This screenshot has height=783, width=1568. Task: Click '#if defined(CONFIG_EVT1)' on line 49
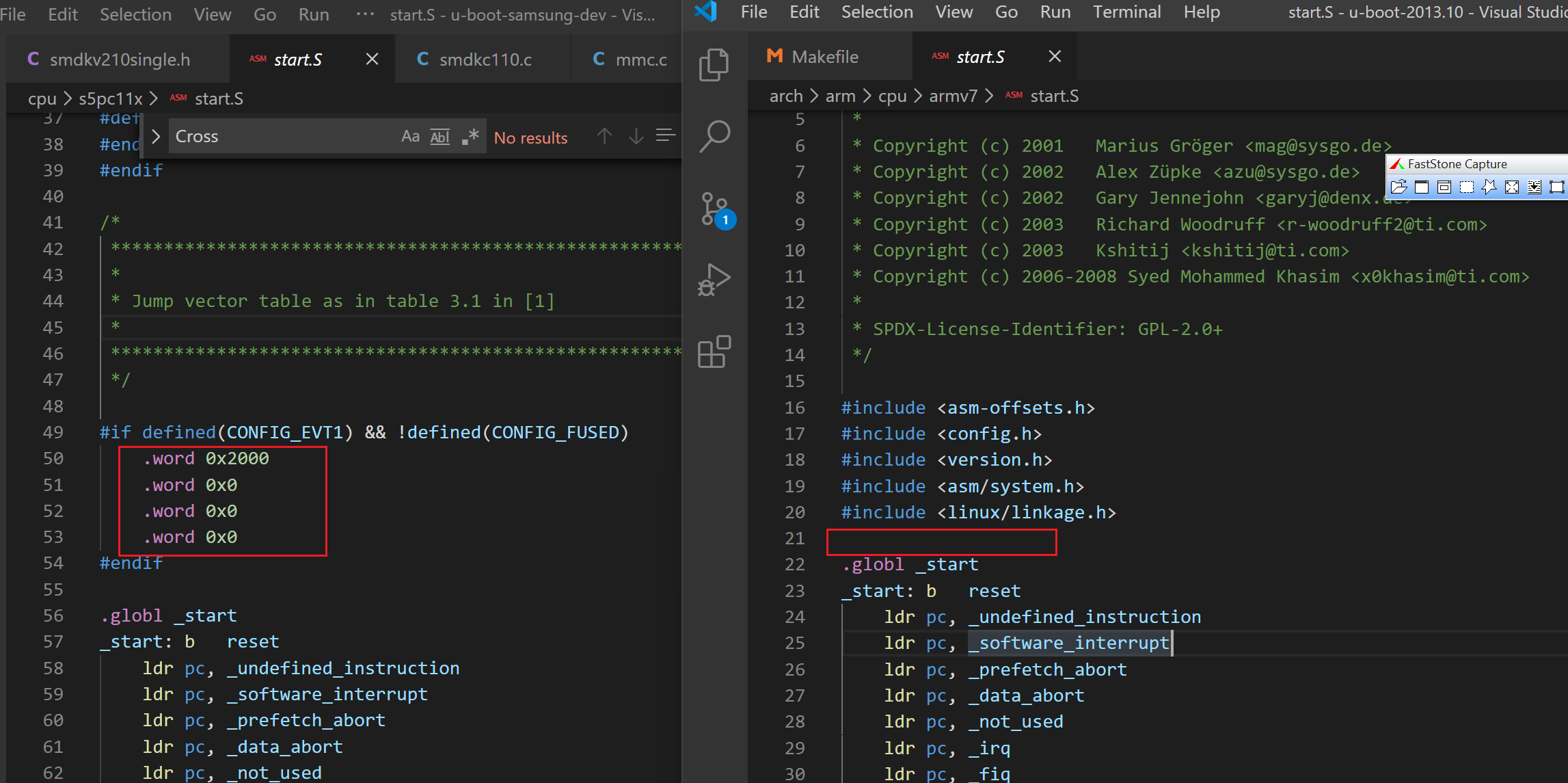click(x=226, y=432)
